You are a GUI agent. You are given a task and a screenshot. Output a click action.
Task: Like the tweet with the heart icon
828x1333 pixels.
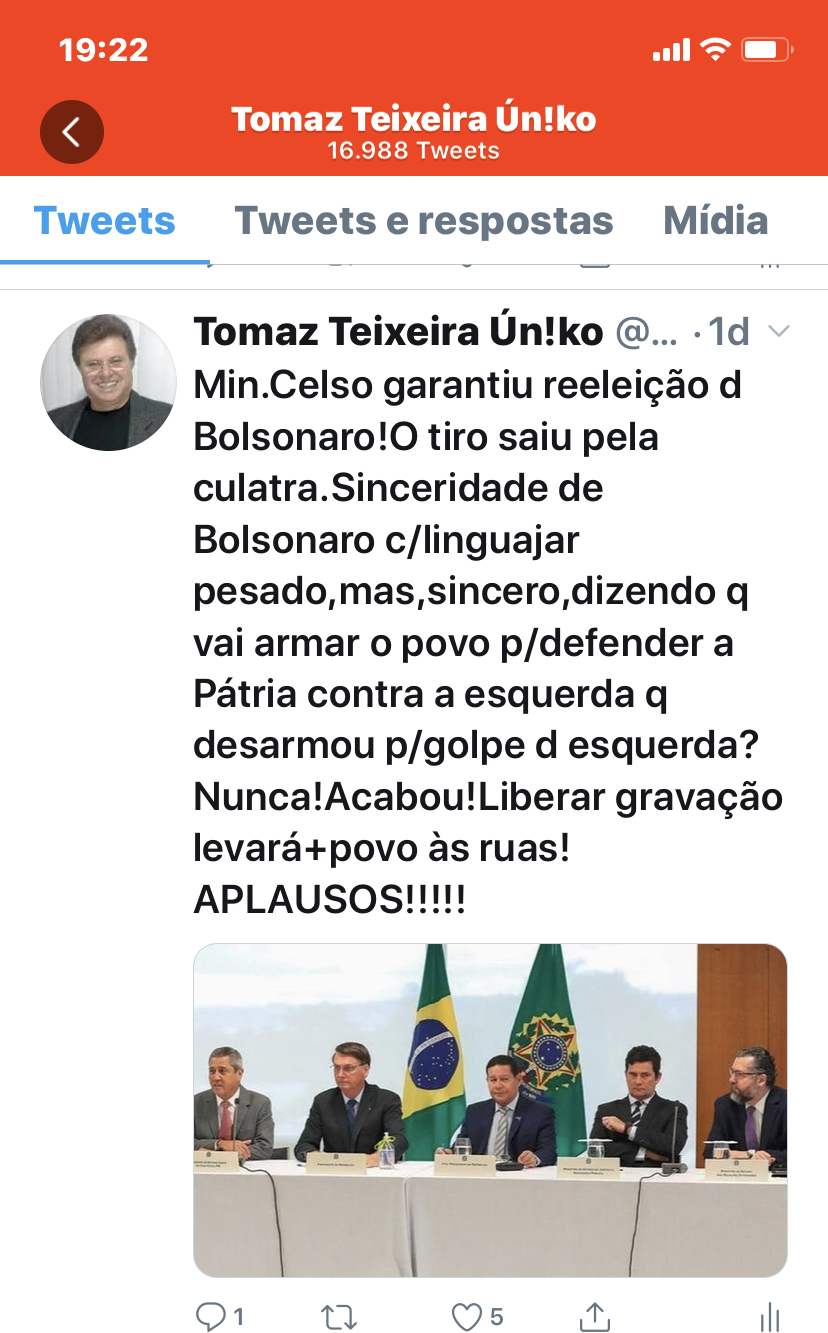coord(467,1316)
